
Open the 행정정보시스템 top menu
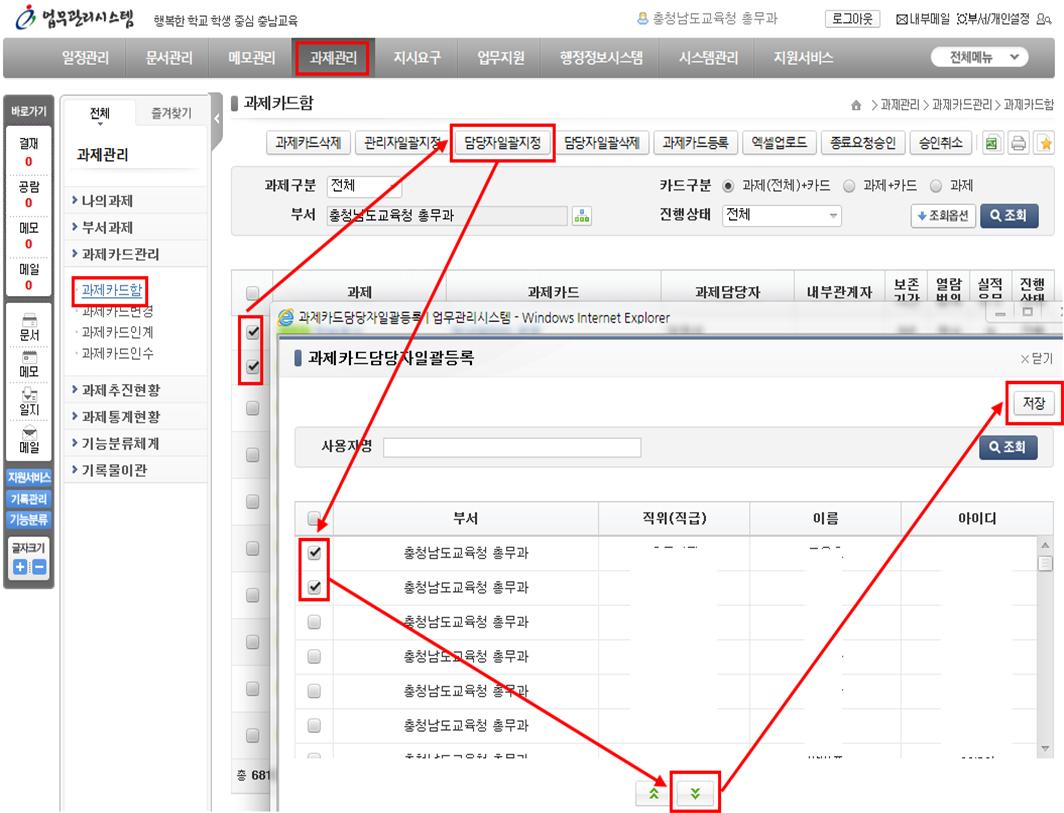click(601, 58)
